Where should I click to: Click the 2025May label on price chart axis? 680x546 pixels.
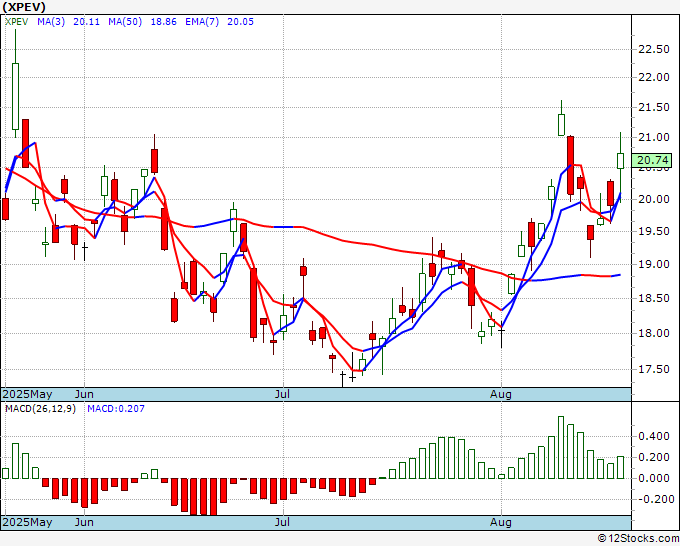point(27,394)
